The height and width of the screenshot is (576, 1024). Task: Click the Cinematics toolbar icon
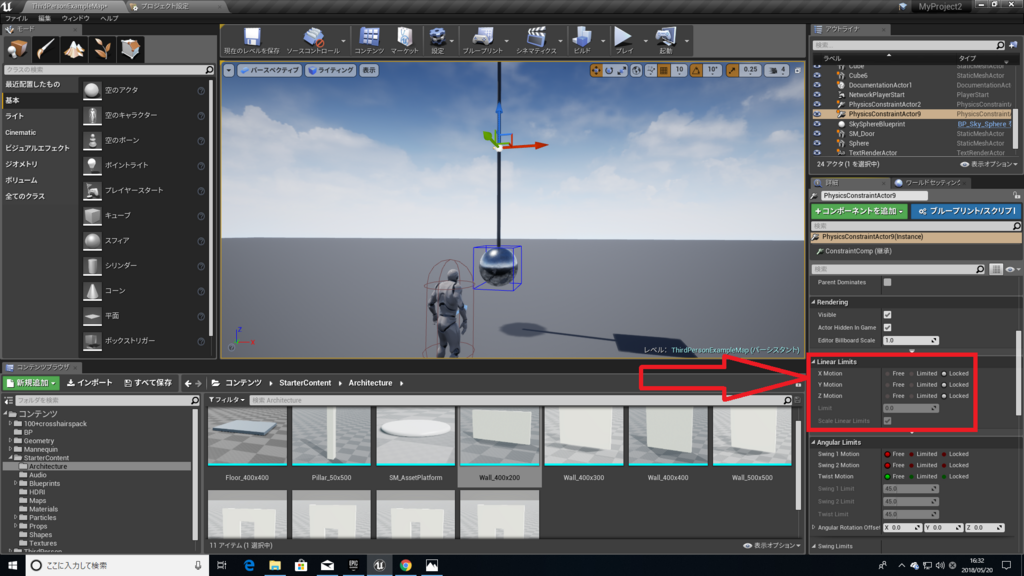[x=537, y=38]
